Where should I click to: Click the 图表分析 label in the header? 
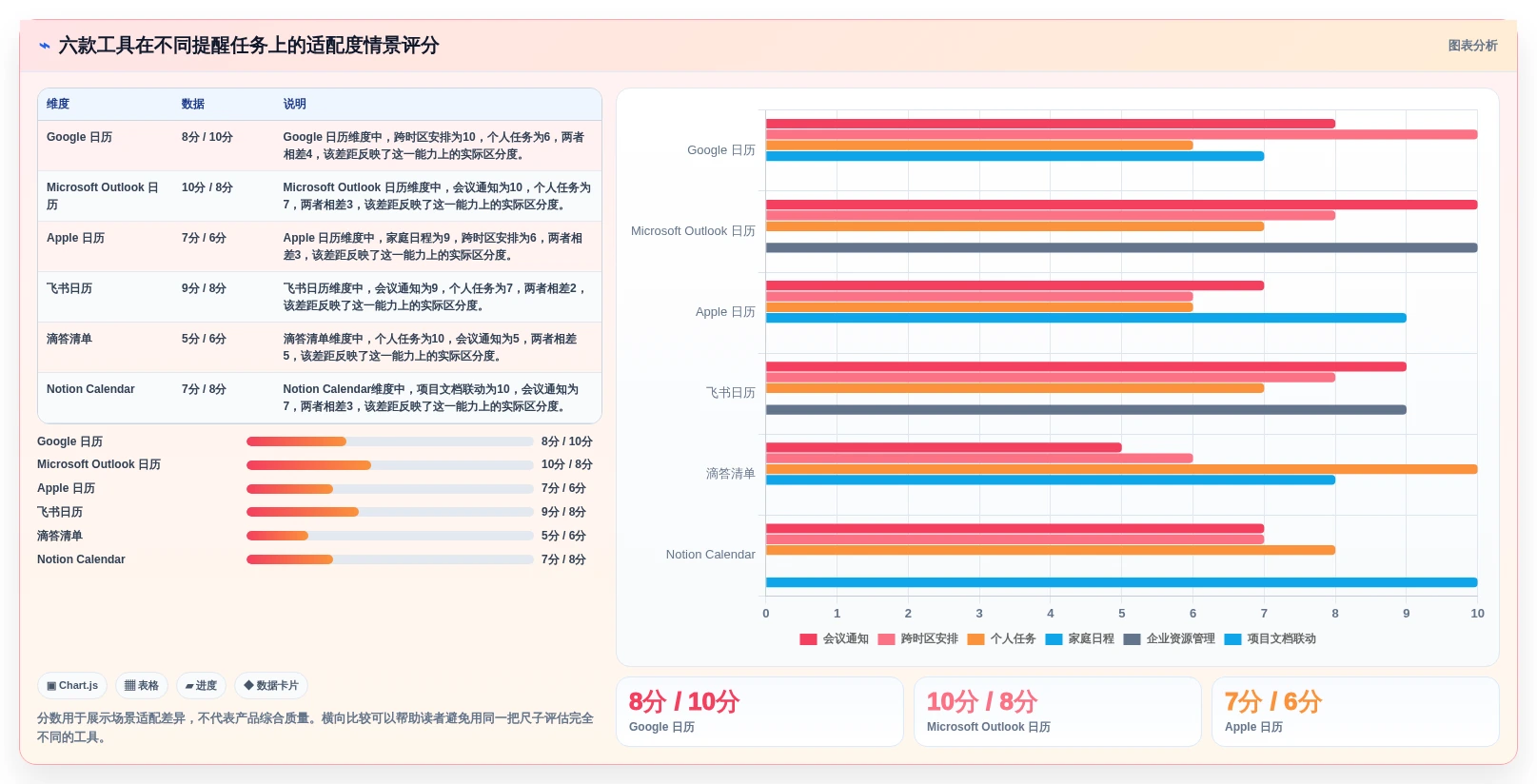tap(1472, 46)
